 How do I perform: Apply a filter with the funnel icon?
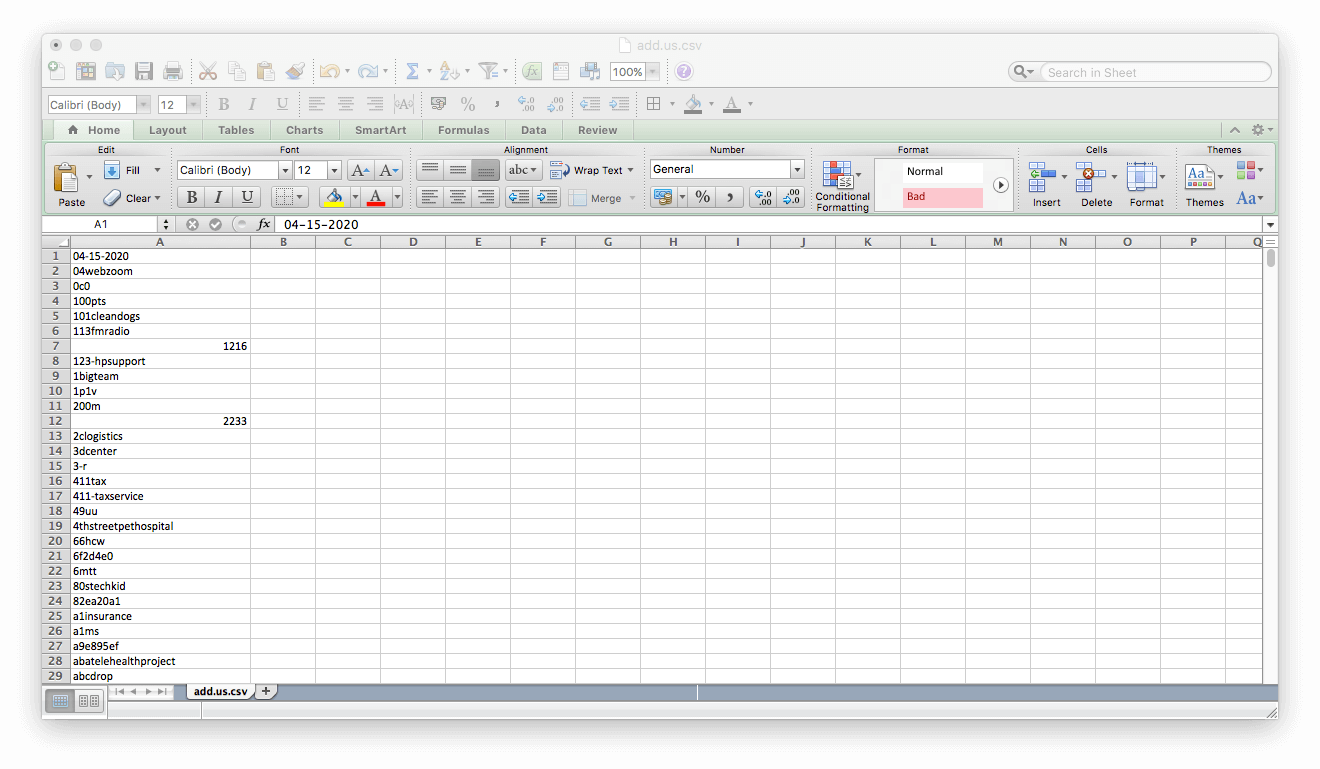click(x=488, y=71)
